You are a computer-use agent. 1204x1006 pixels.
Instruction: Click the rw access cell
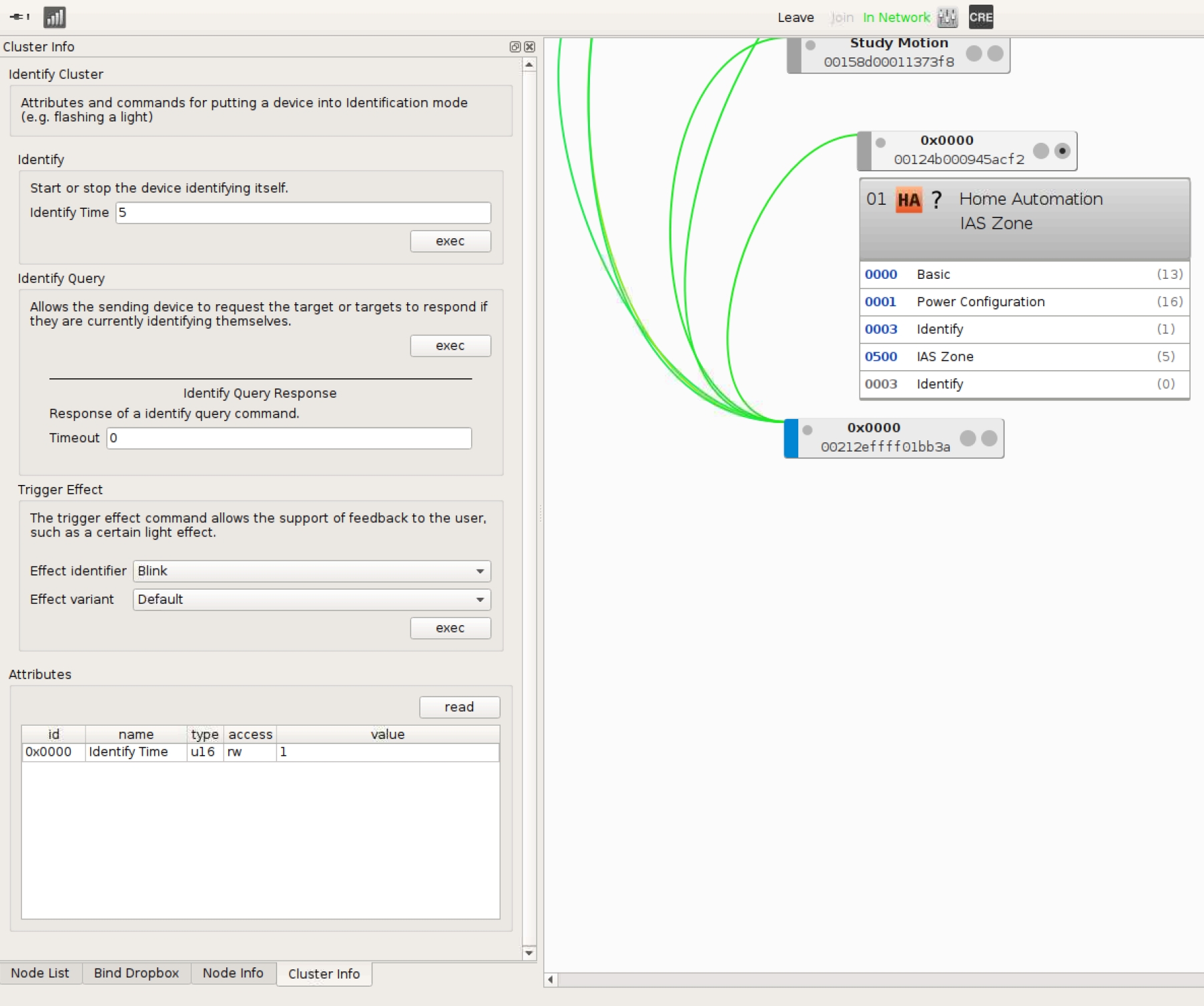click(250, 752)
